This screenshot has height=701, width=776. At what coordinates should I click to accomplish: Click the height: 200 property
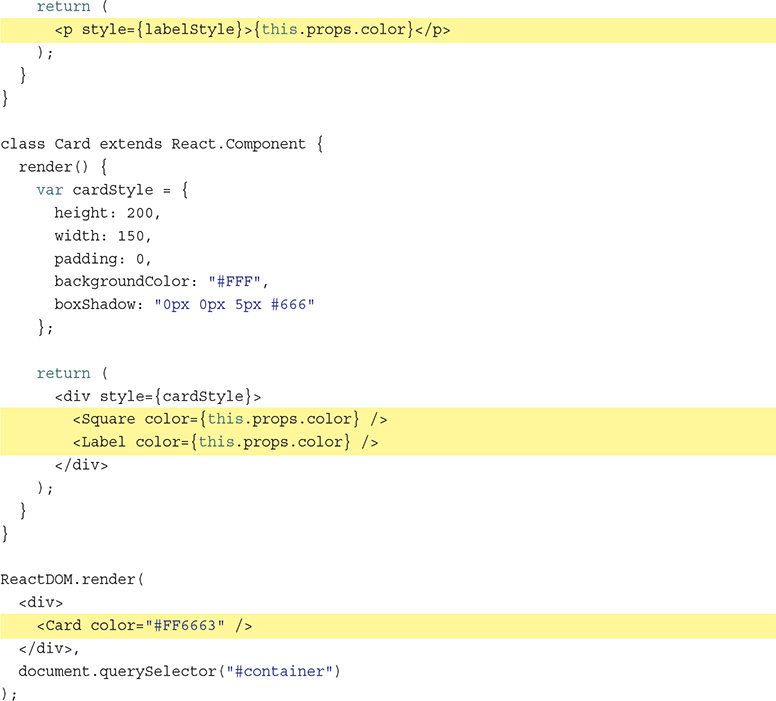(x=107, y=213)
